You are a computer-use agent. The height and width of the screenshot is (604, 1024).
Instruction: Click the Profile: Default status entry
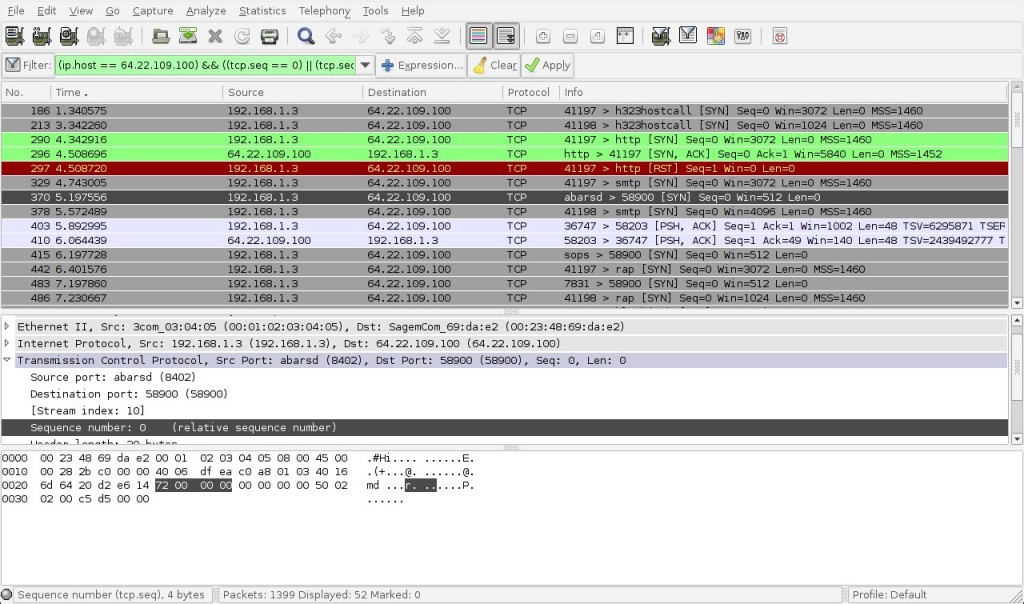pos(889,595)
